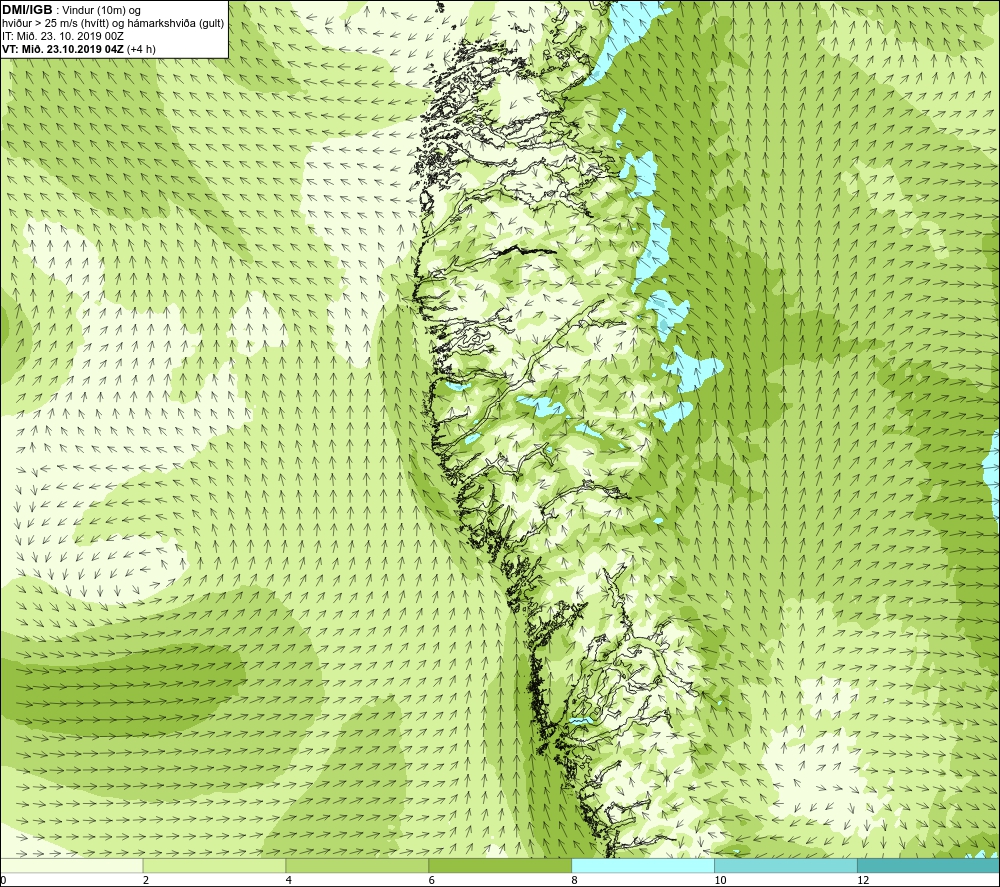Click the colorbar tick label '12'
The width and height of the screenshot is (1000, 887).
863,880
